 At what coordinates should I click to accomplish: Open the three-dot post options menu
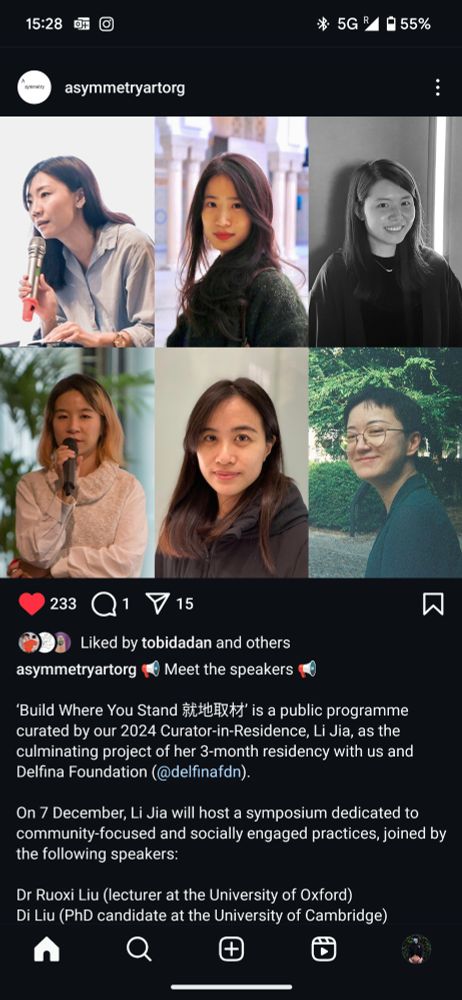[437, 88]
